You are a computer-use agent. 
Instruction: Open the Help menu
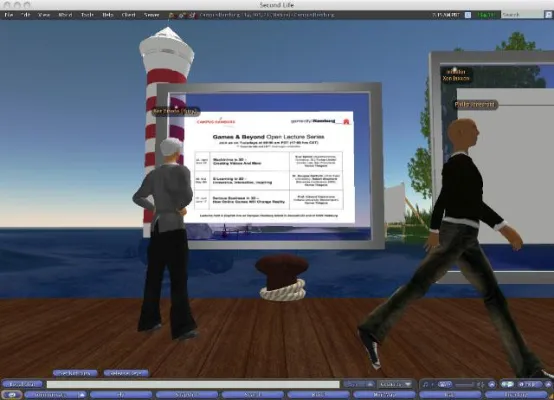pos(108,15)
